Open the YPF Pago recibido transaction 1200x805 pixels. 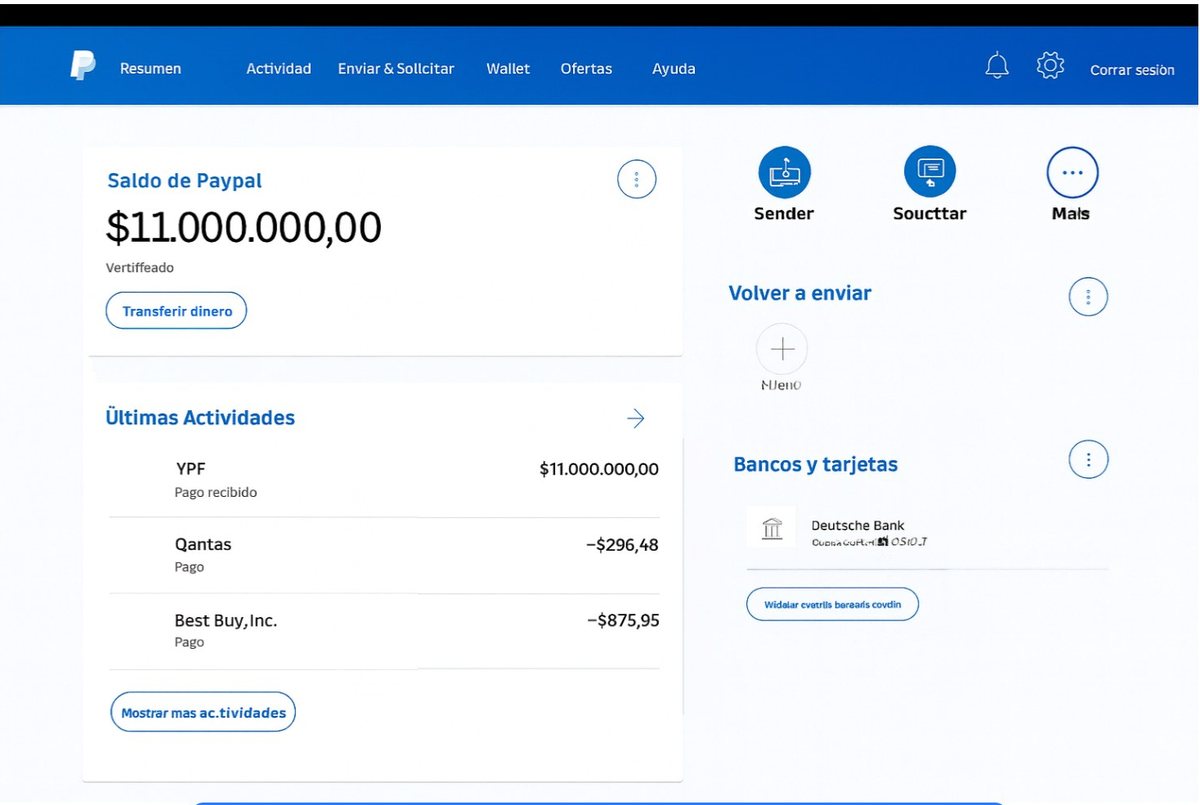click(x=384, y=479)
